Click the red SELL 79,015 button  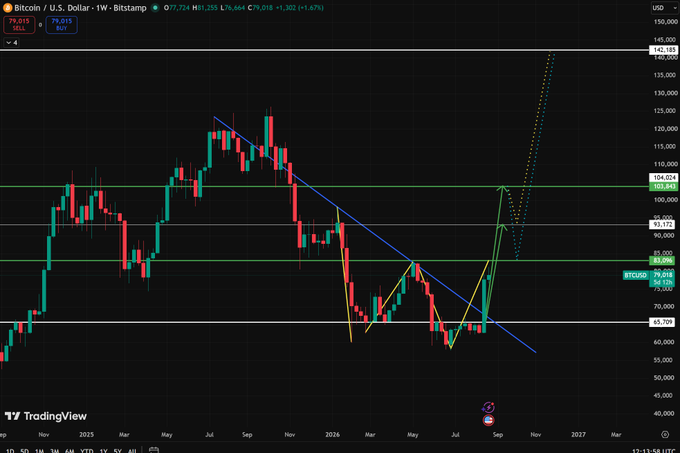click(x=19, y=25)
